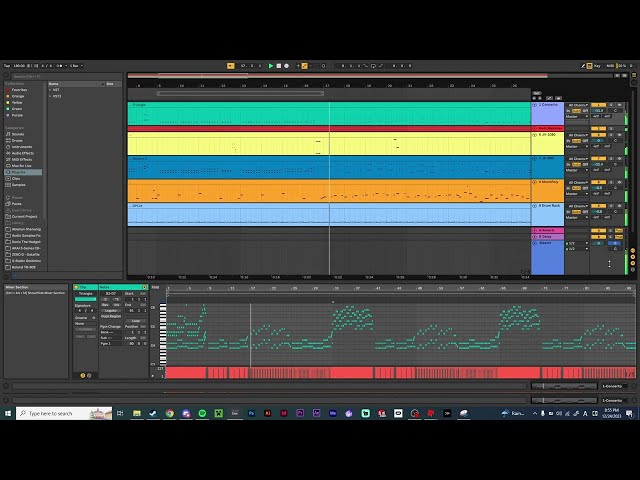This screenshot has width=640, height=480.
Task: Start playback with the green Play button
Action: pos(271,66)
